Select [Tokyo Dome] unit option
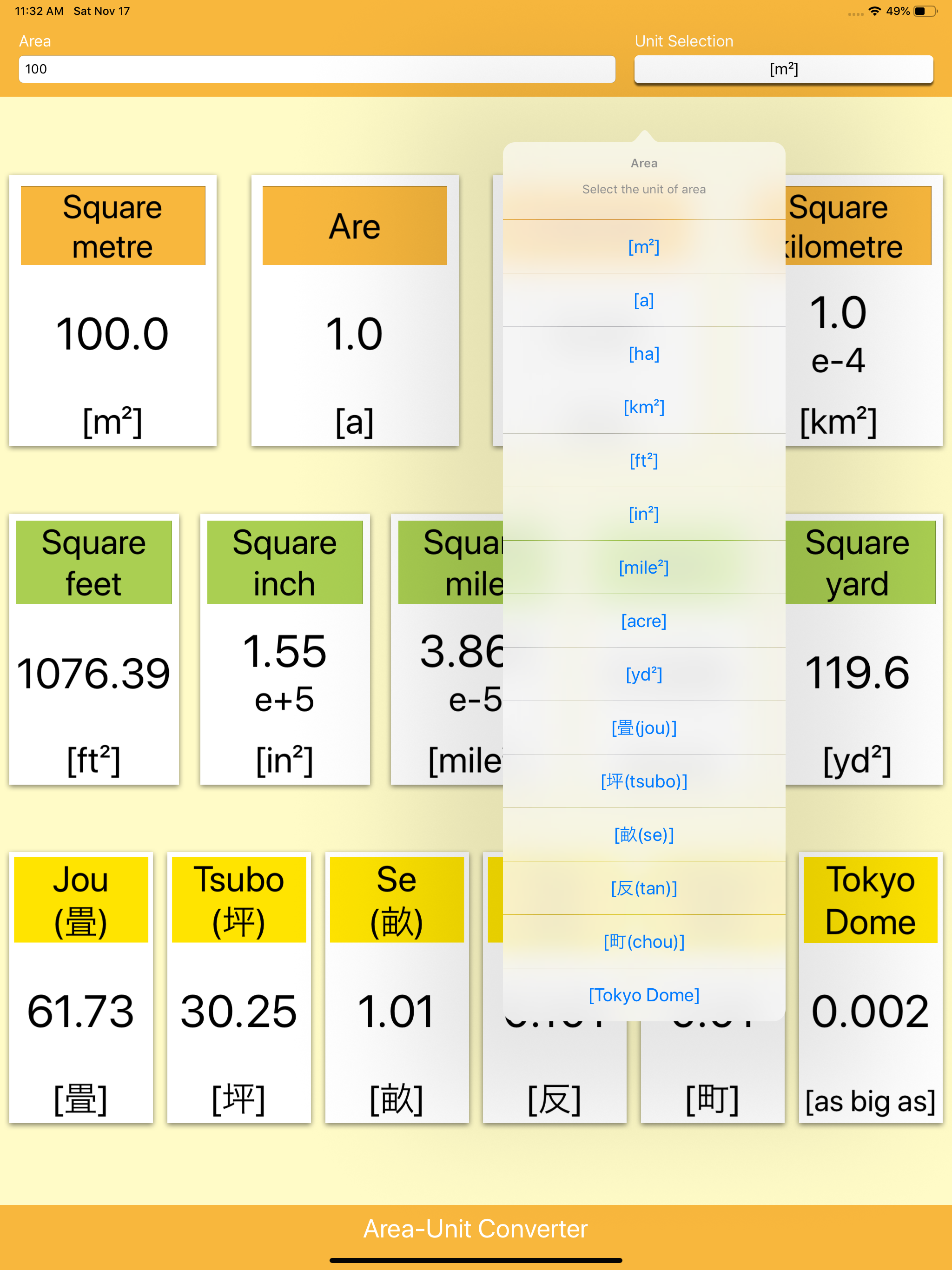952x1270 pixels. pos(644,994)
